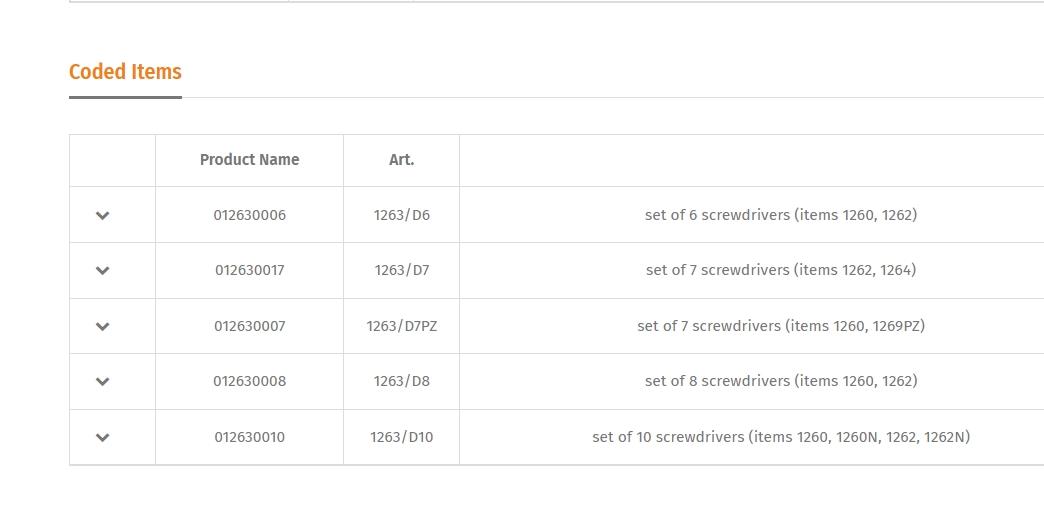Click article number 1263/D7PZ
This screenshot has width=1044, height=522.
coord(401,326)
